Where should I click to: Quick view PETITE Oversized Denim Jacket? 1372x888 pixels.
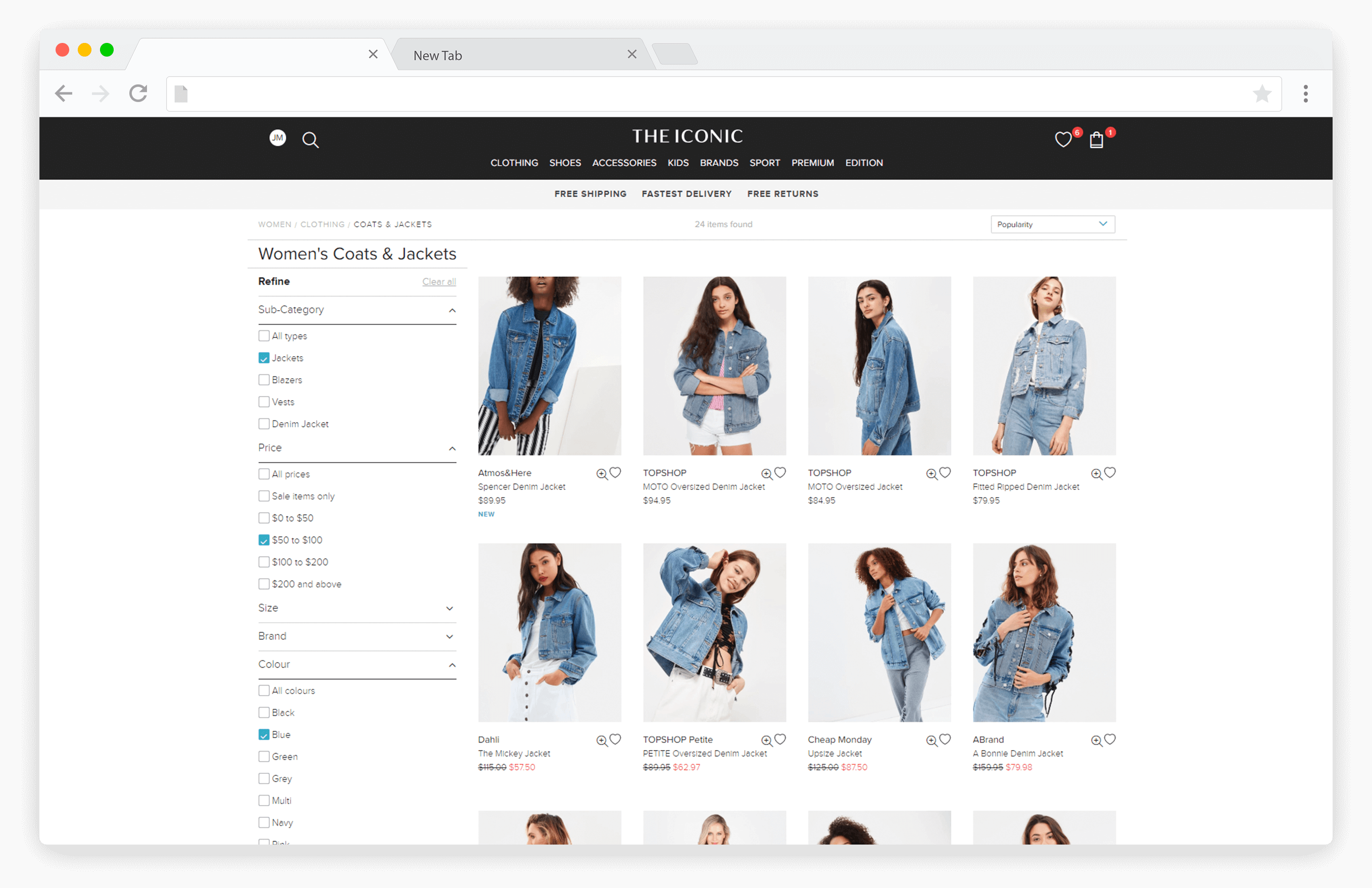click(767, 741)
